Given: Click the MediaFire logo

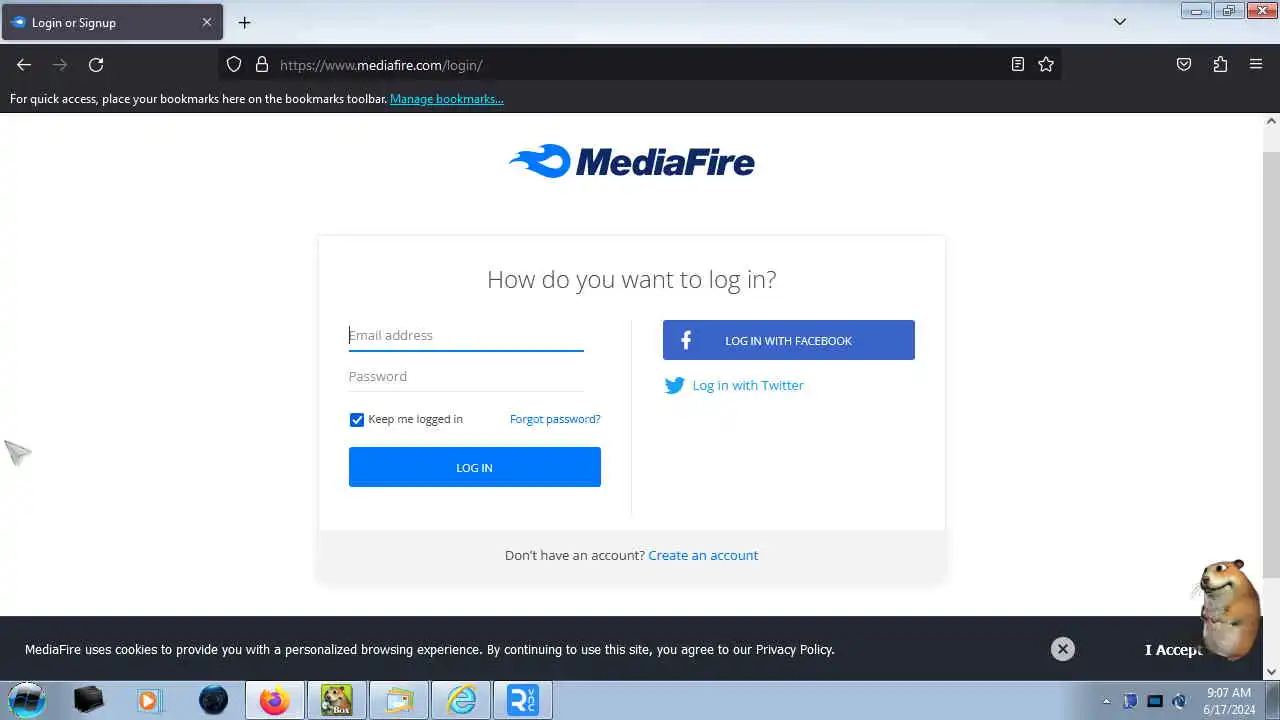Looking at the screenshot, I should [x=632, y=161].
